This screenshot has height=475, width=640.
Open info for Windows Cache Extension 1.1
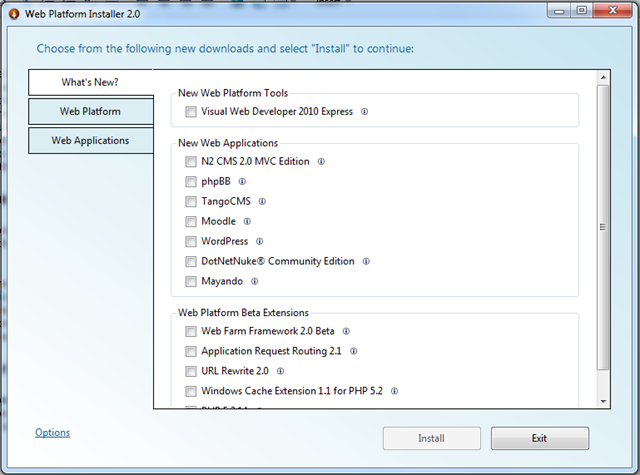coord(394,391)
